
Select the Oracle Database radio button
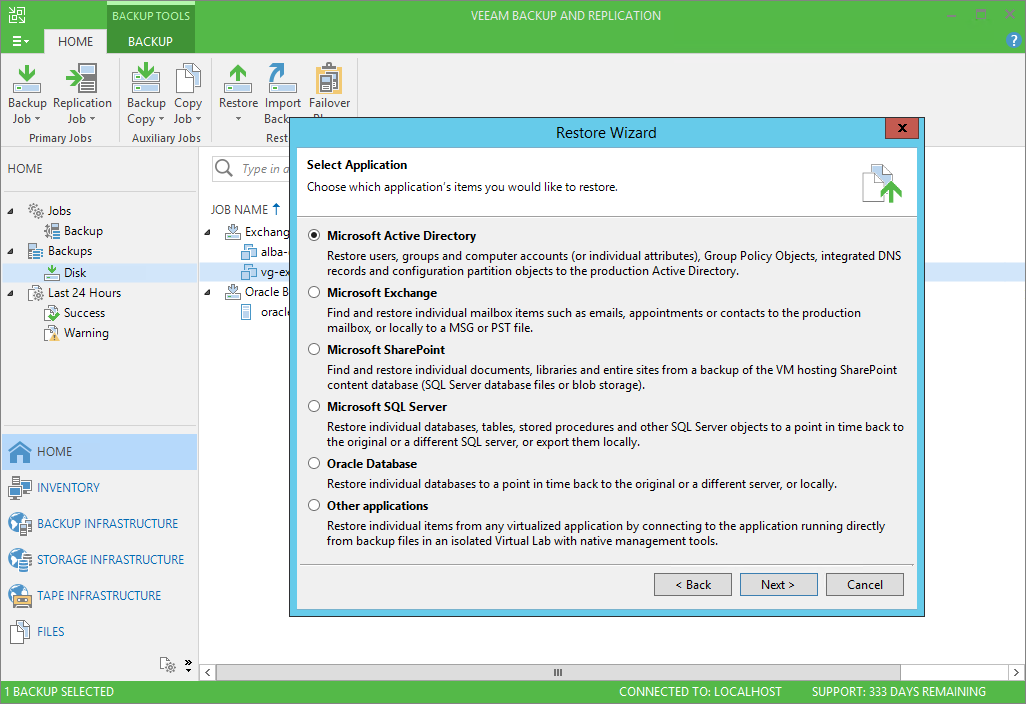(314, 463)
